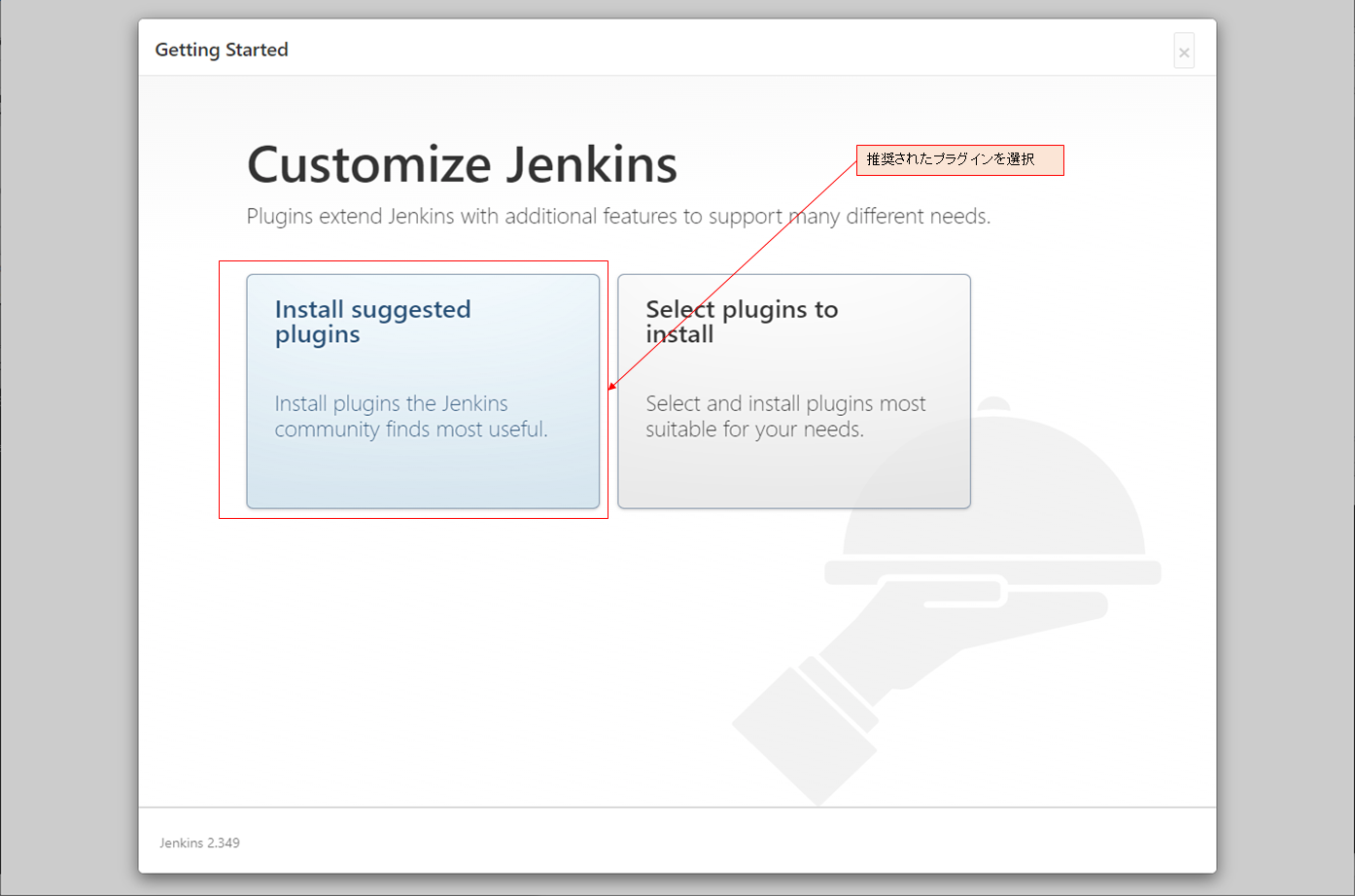Click the Getting Started dialog title
Image resolution: width=1355 pixels, height=896 pixels.
point(222,50)
